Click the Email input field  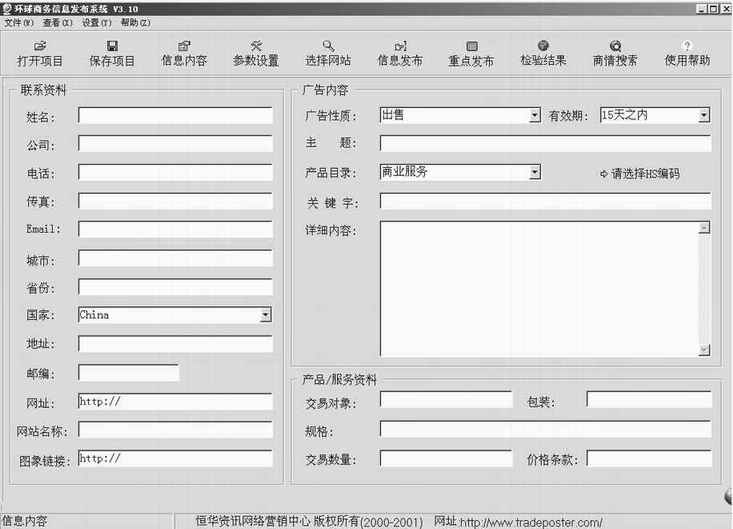175,229
